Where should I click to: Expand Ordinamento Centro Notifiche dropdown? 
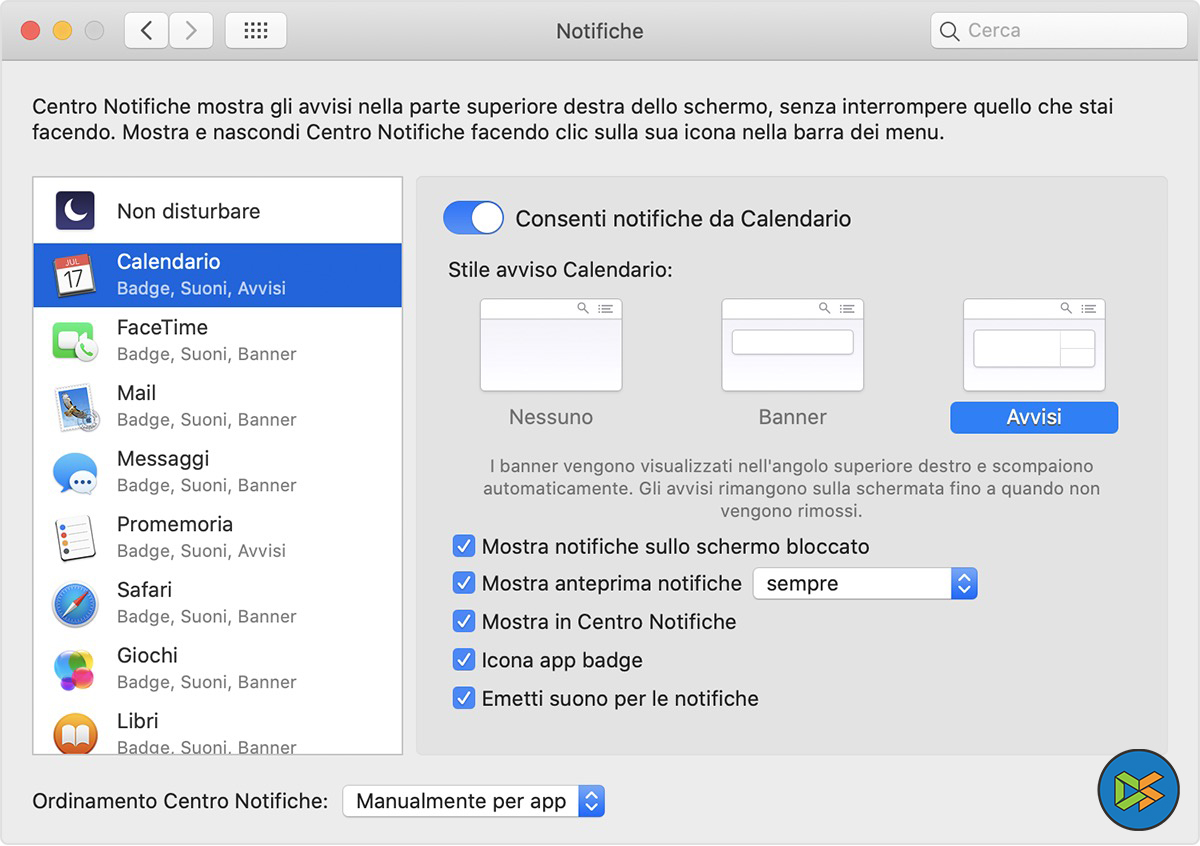click(473, 801)
